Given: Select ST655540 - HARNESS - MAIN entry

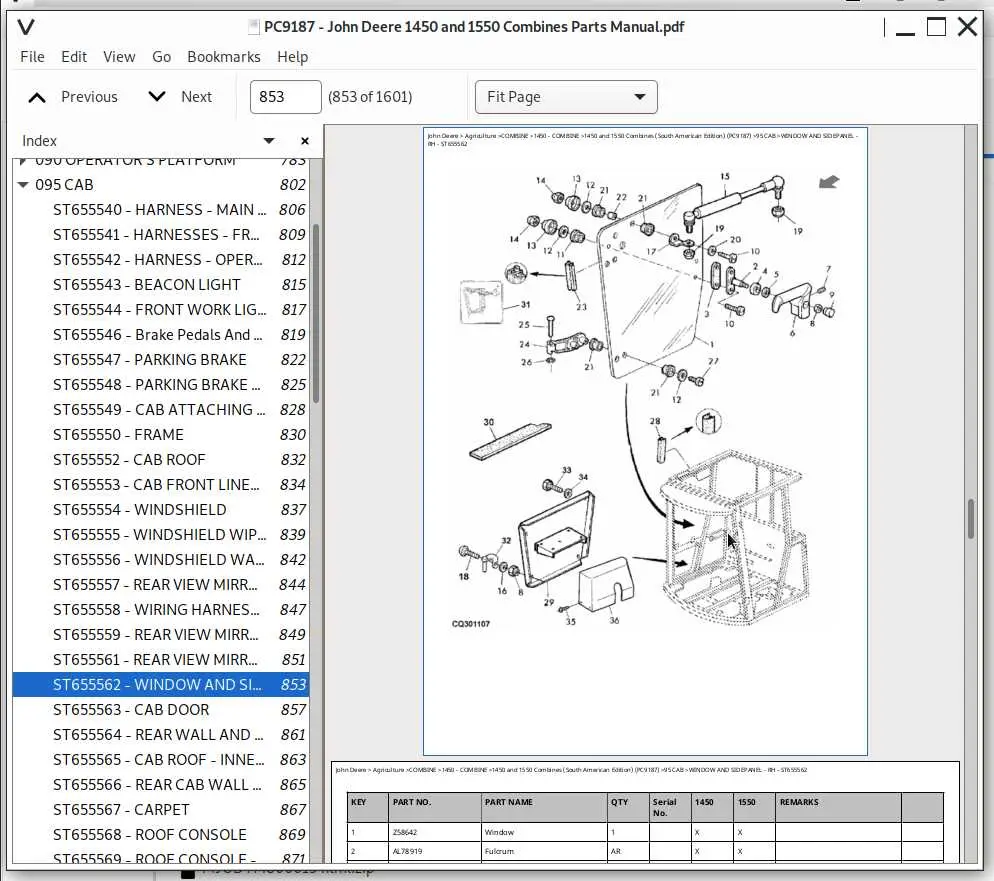Looking at the screenshot, I should [x=161, y=210].
